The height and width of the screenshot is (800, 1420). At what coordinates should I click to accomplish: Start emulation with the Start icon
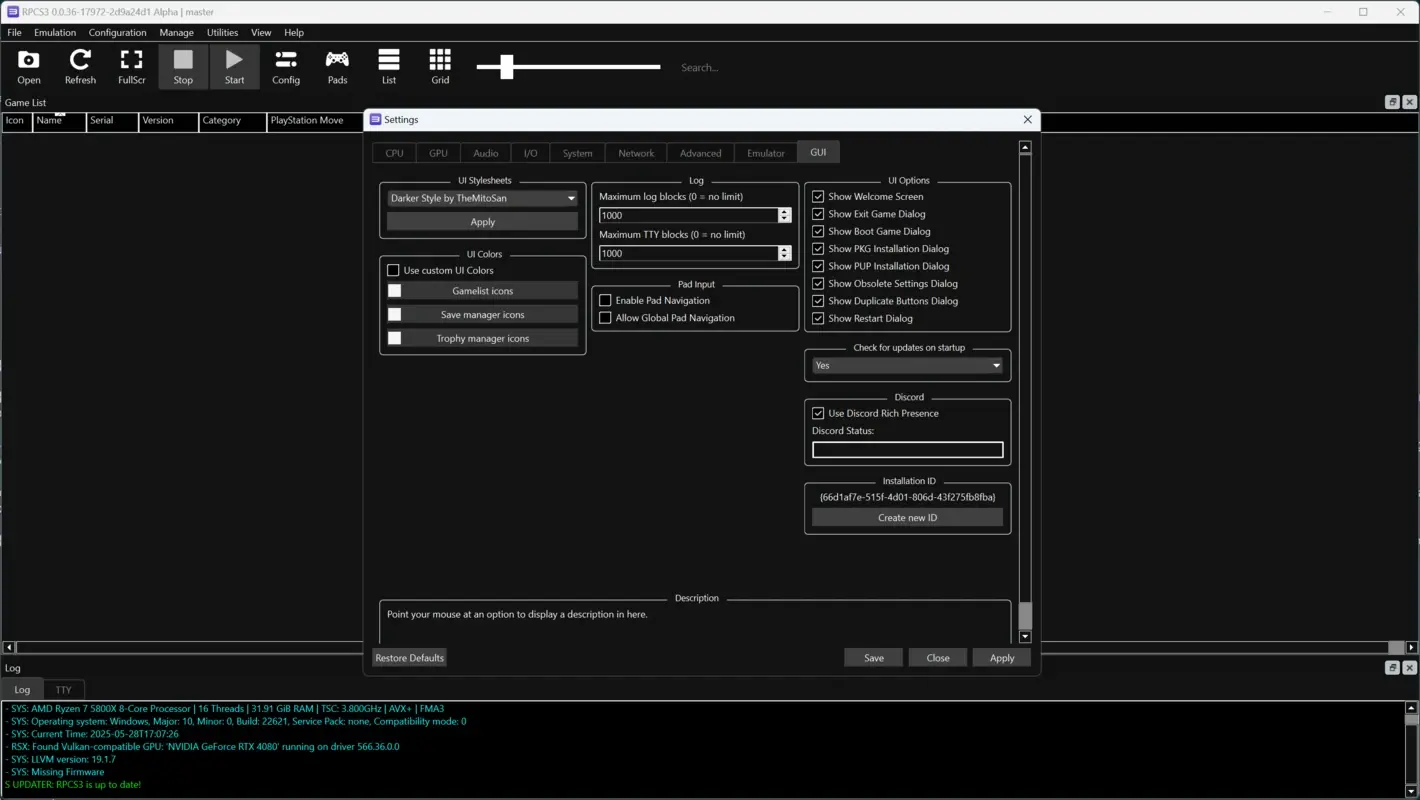click(x=234, y=66)
